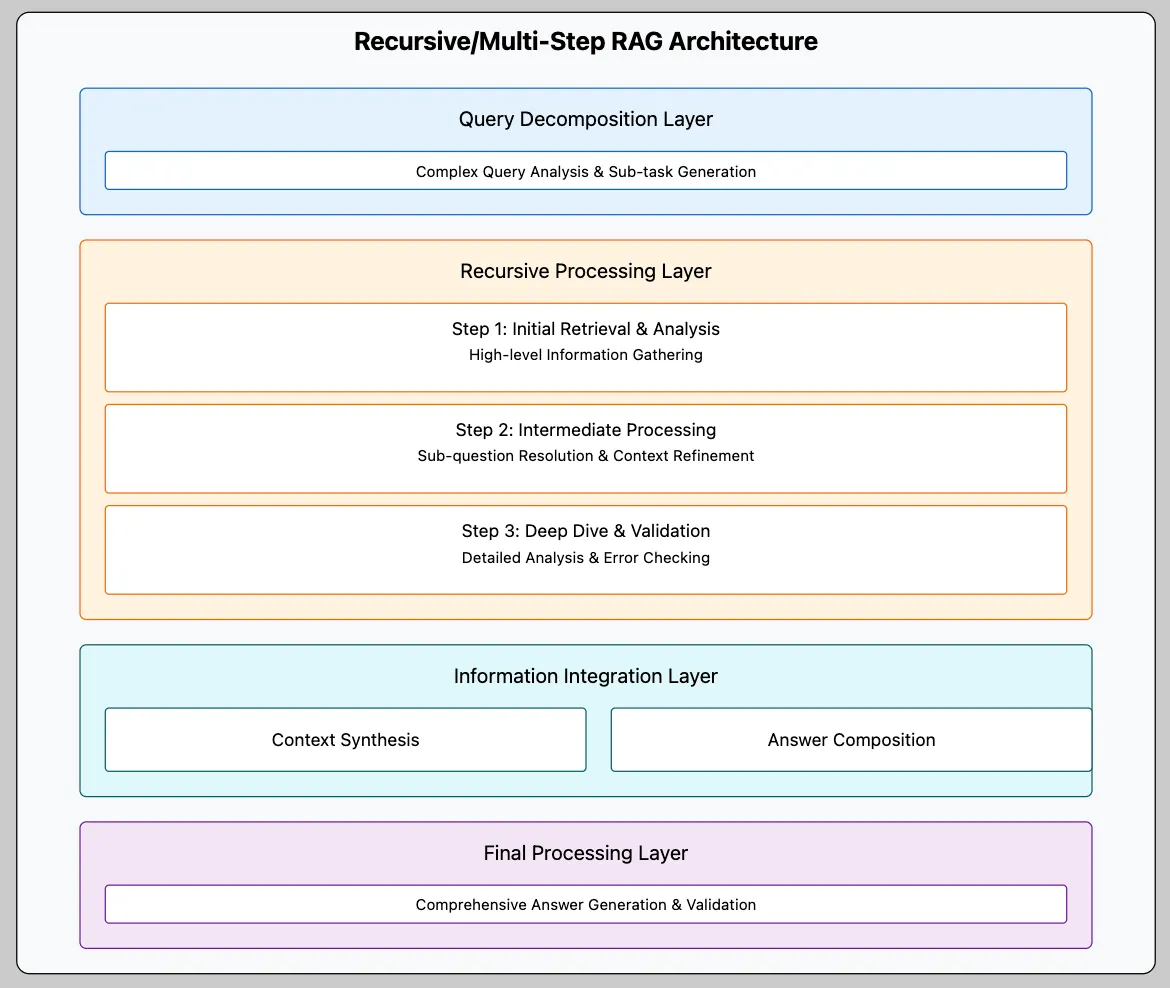1170x988 pixels.
Task: Select the Answer Composition box
Action: pos(851,740)
